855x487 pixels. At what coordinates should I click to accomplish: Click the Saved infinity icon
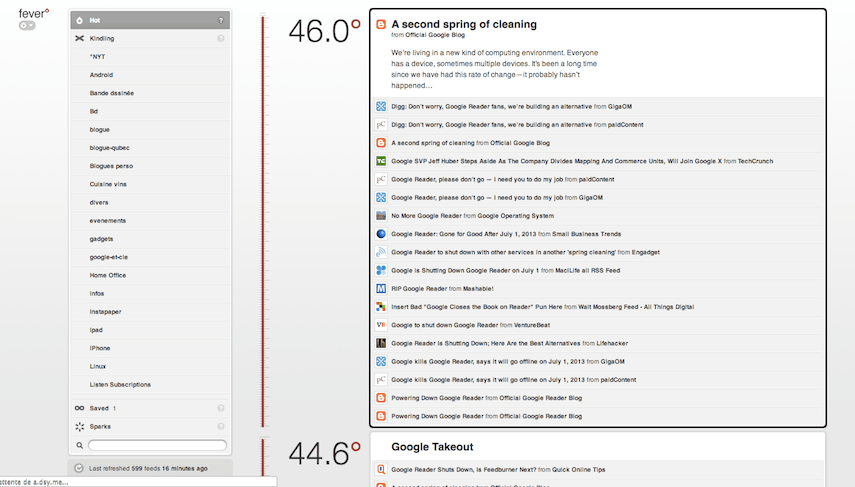click(79, 408)
